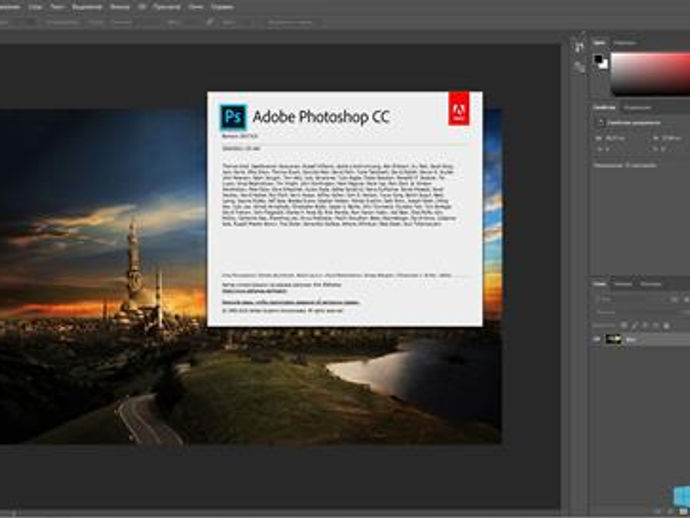Switch to the Коррекция (Adjustments) tab

[x=637, y=108]
